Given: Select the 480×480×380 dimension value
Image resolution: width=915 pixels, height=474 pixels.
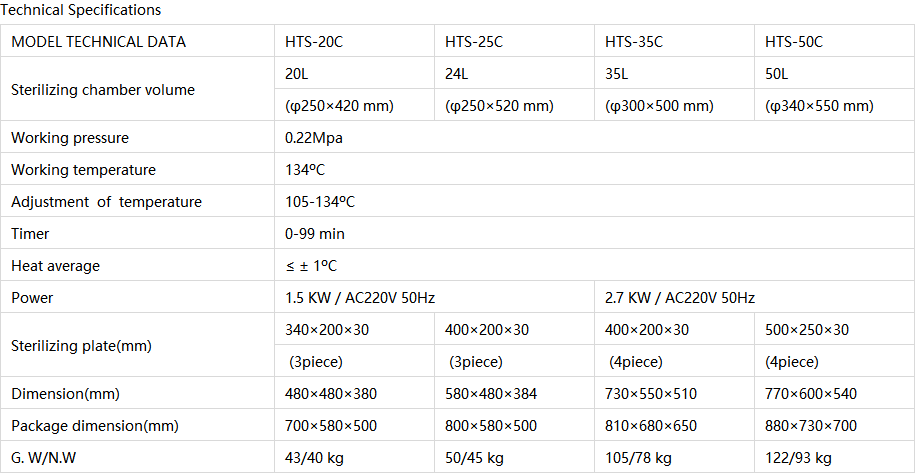Looking at the screenshot, I should pyautogui.click(x=331, y=394).
